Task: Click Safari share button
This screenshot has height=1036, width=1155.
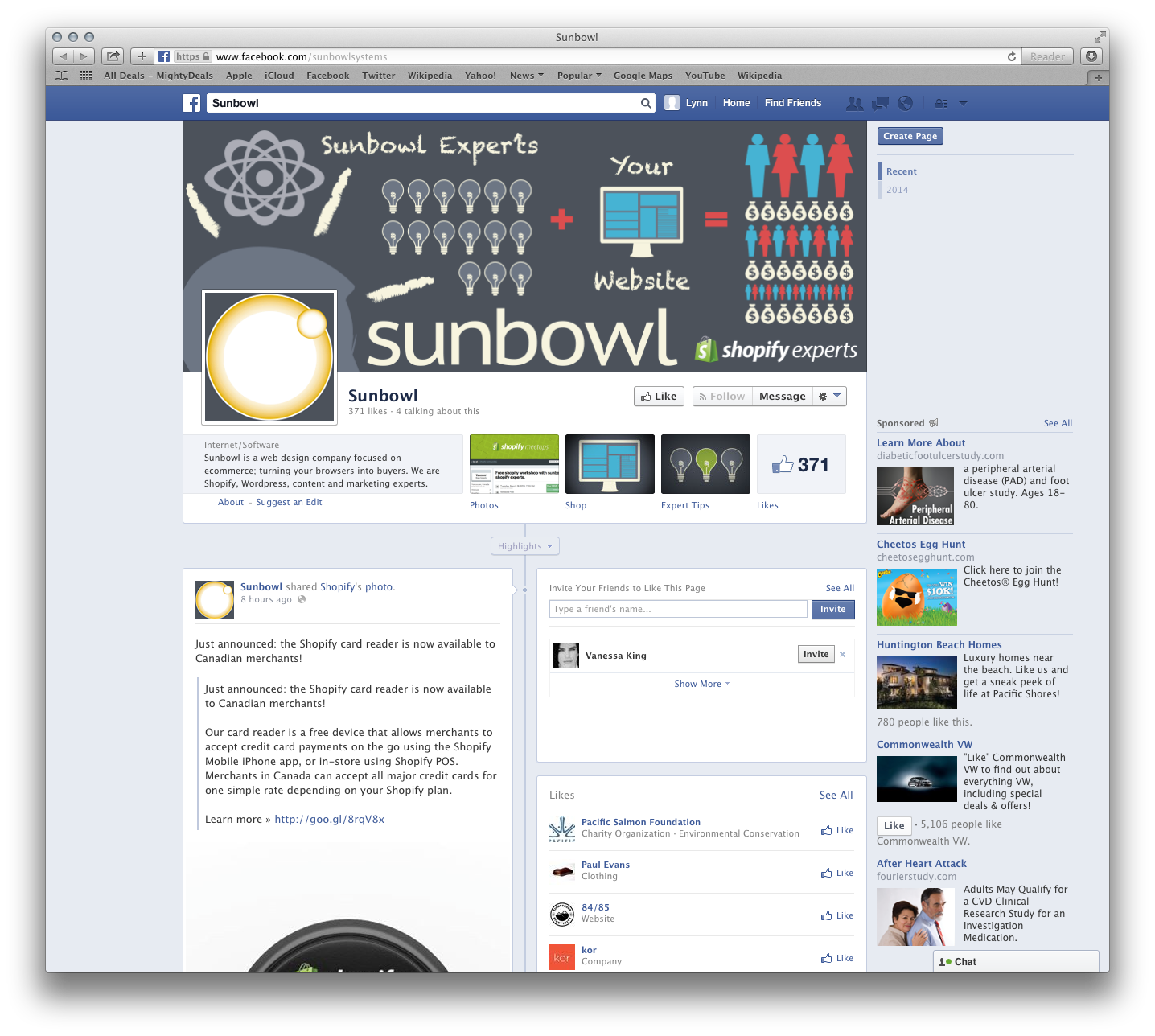Action: tap(113, 56)
